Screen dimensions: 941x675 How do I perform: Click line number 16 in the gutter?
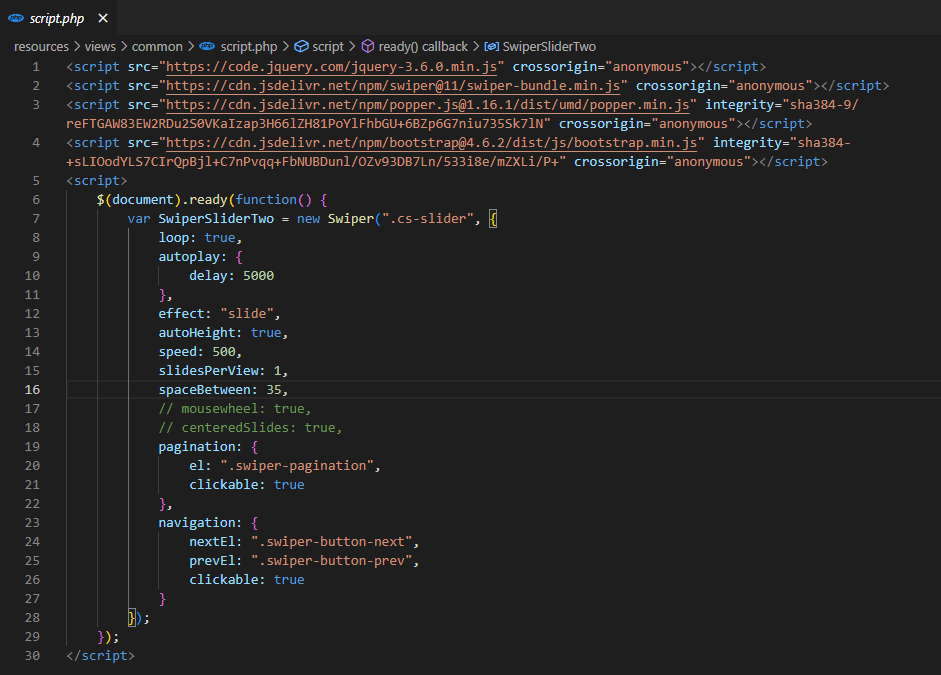point(31,389)
